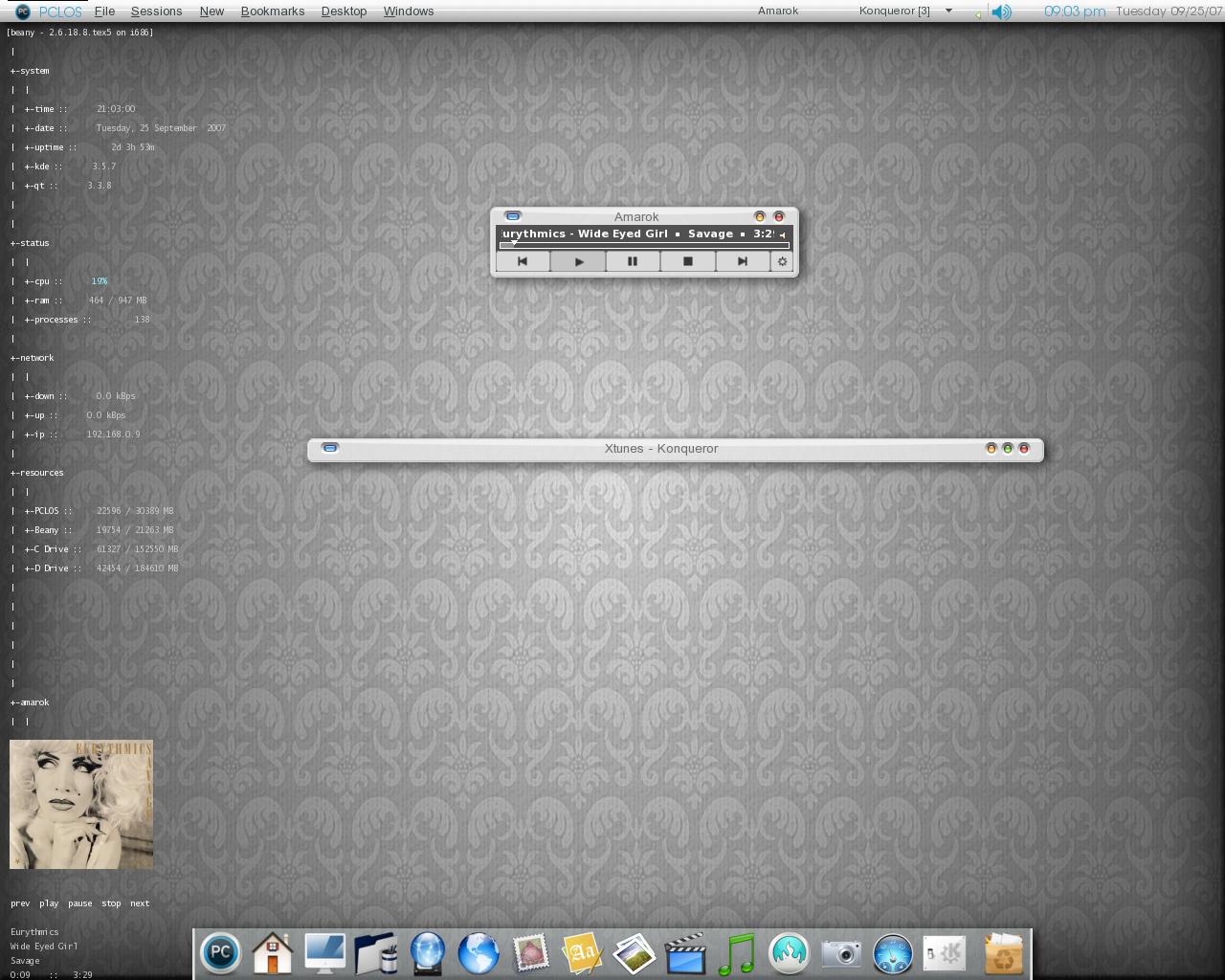This screenshot has height=980, width=1225.
Task: Open the Desktop menu
Action: 344,11
